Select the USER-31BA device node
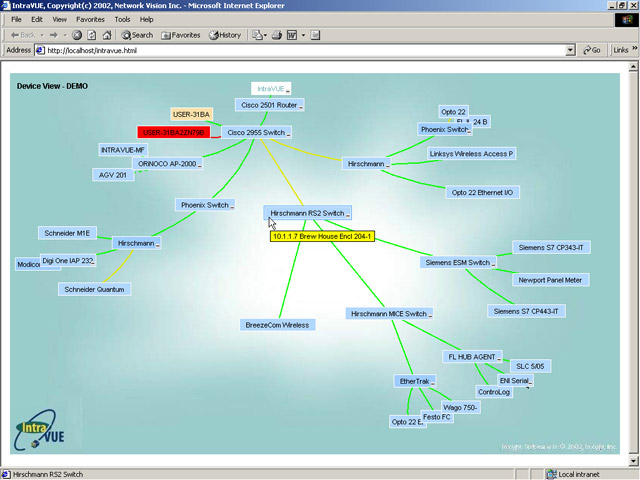Viewport: 640px width, 480px height. [x=191, y=114]
